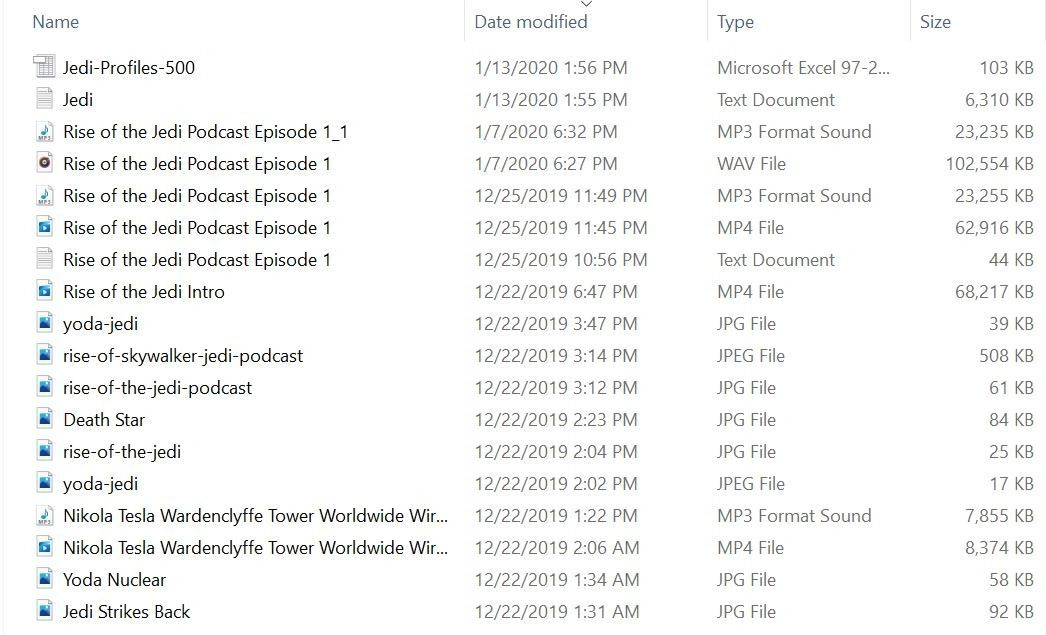Sort files by the Name column header
The image size is (1046, 635).
pos(55,22)
